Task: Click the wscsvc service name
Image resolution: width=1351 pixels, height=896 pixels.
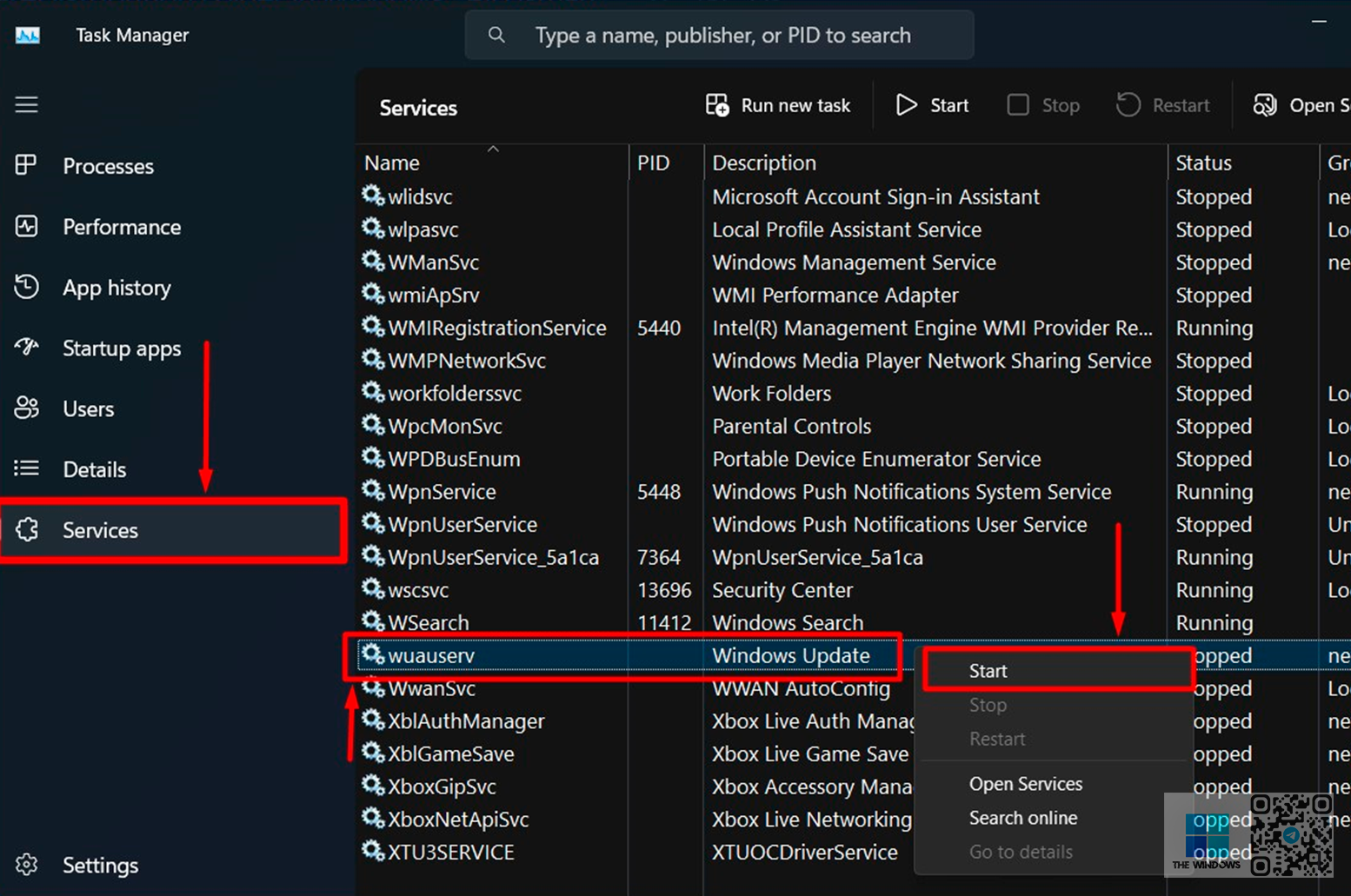Action: click(x=418, y=590)
